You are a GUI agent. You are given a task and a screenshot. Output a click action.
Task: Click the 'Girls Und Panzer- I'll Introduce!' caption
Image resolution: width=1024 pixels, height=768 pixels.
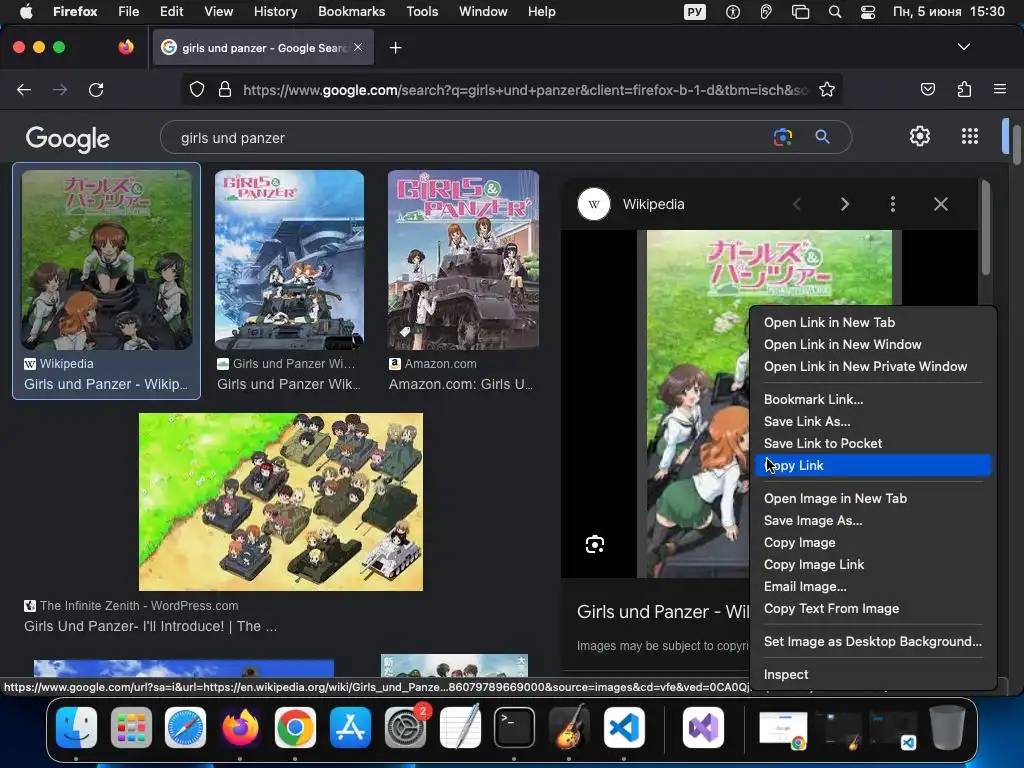[x=150, y=626]
